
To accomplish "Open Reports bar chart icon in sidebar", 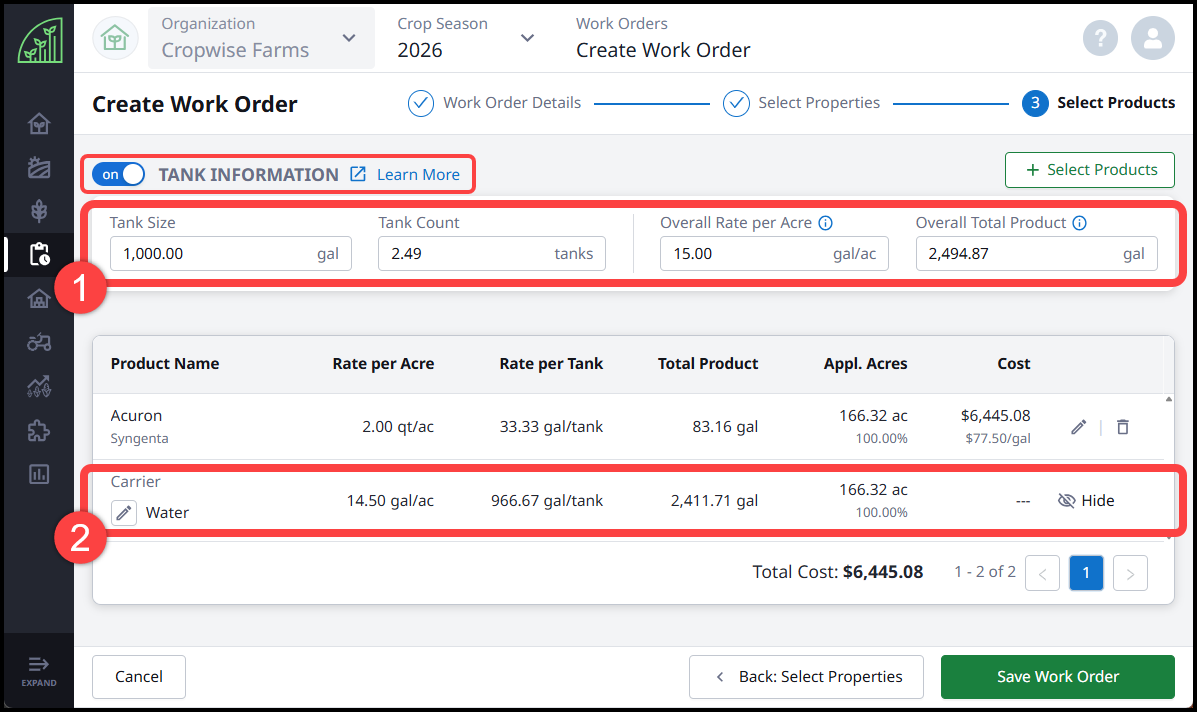I will tap(39, 474).
